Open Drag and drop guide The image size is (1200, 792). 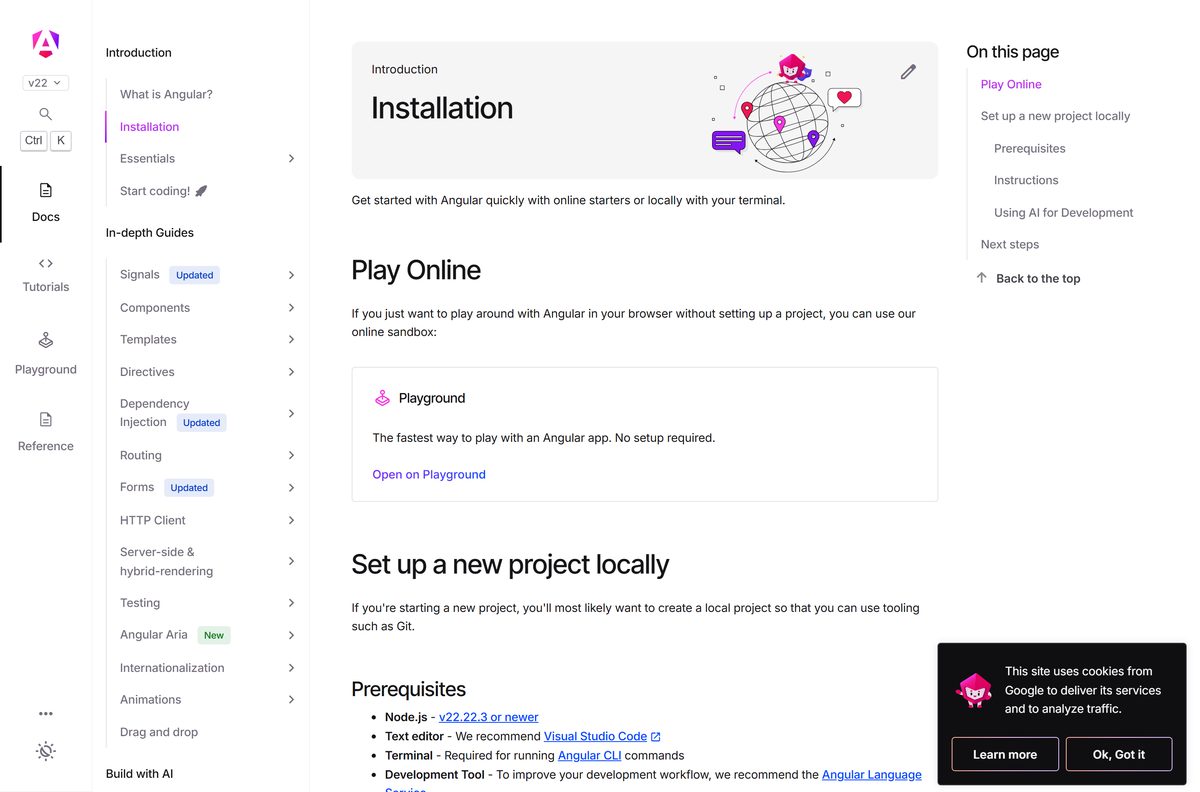[x=159, y=732]
